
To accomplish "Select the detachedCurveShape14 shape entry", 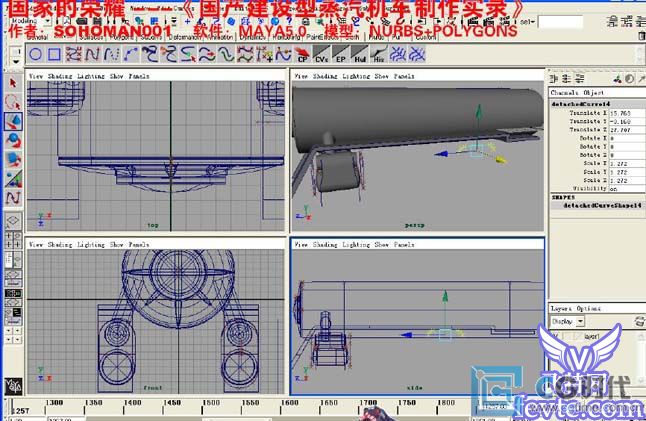I will pos(602,205).
